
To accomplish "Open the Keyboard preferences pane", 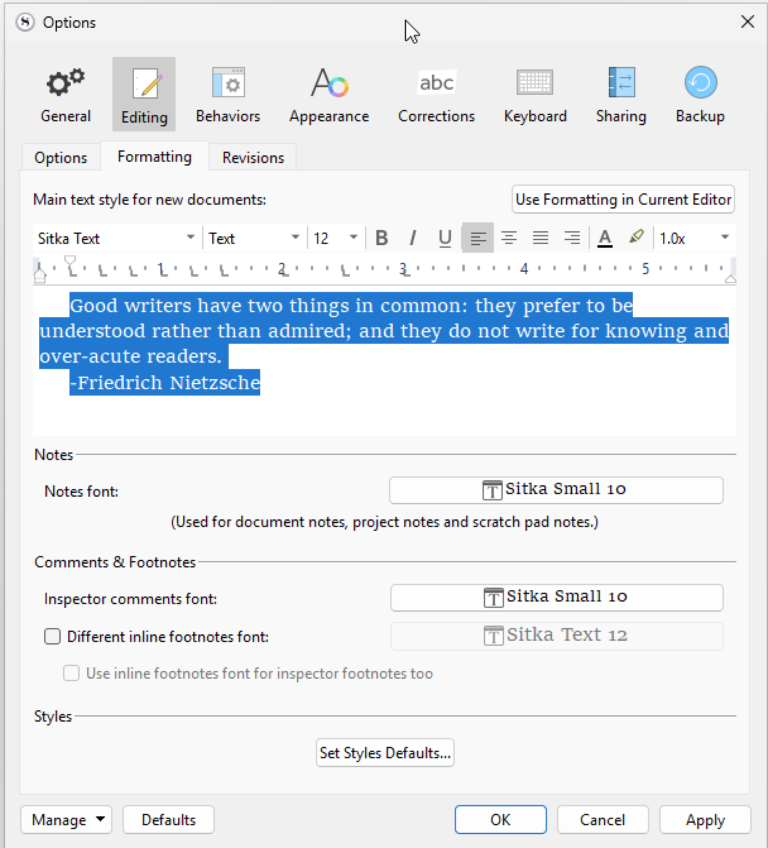I will (535, 95).
